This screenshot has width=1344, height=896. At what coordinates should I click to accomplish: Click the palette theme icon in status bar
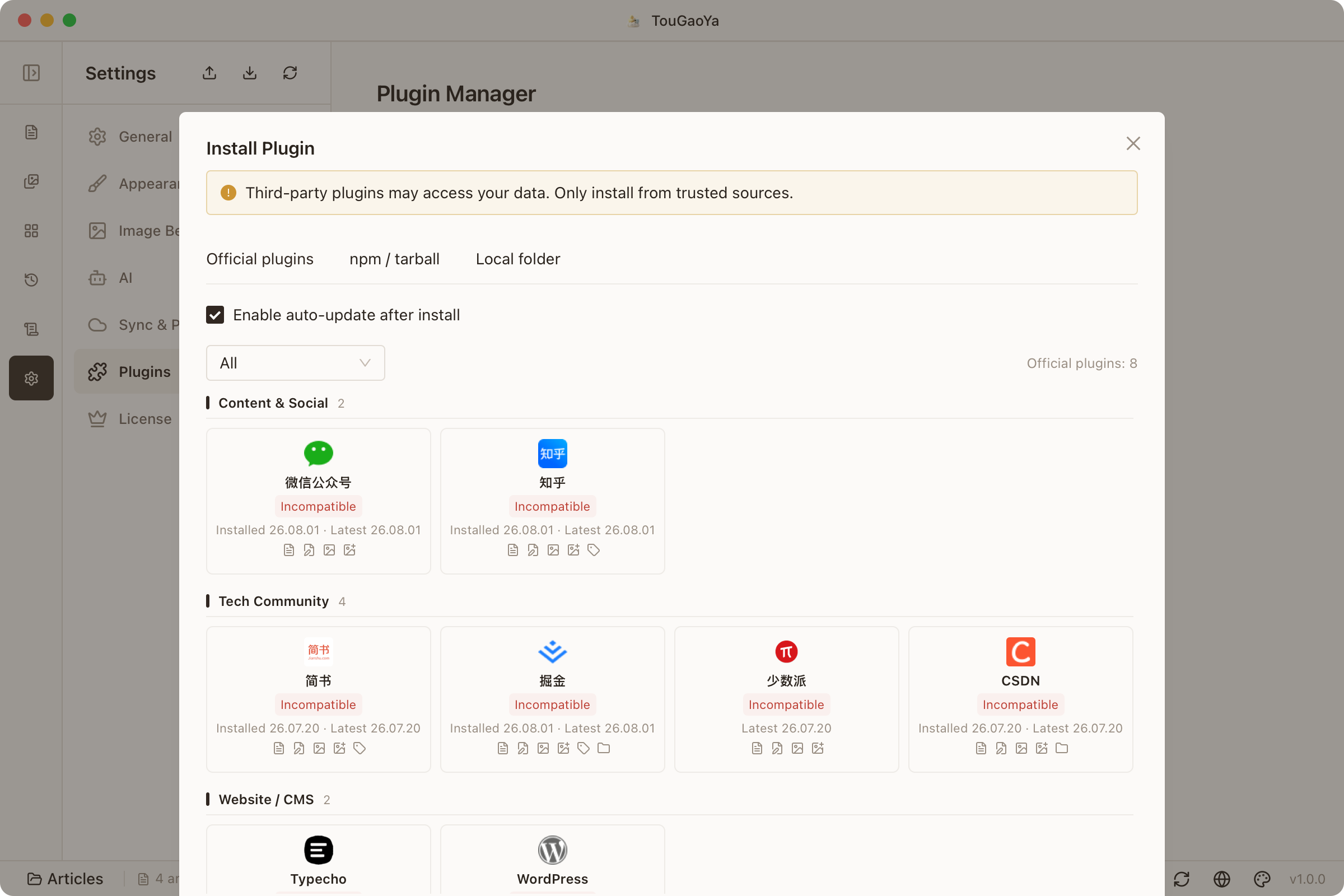(x=1262, y=879)
